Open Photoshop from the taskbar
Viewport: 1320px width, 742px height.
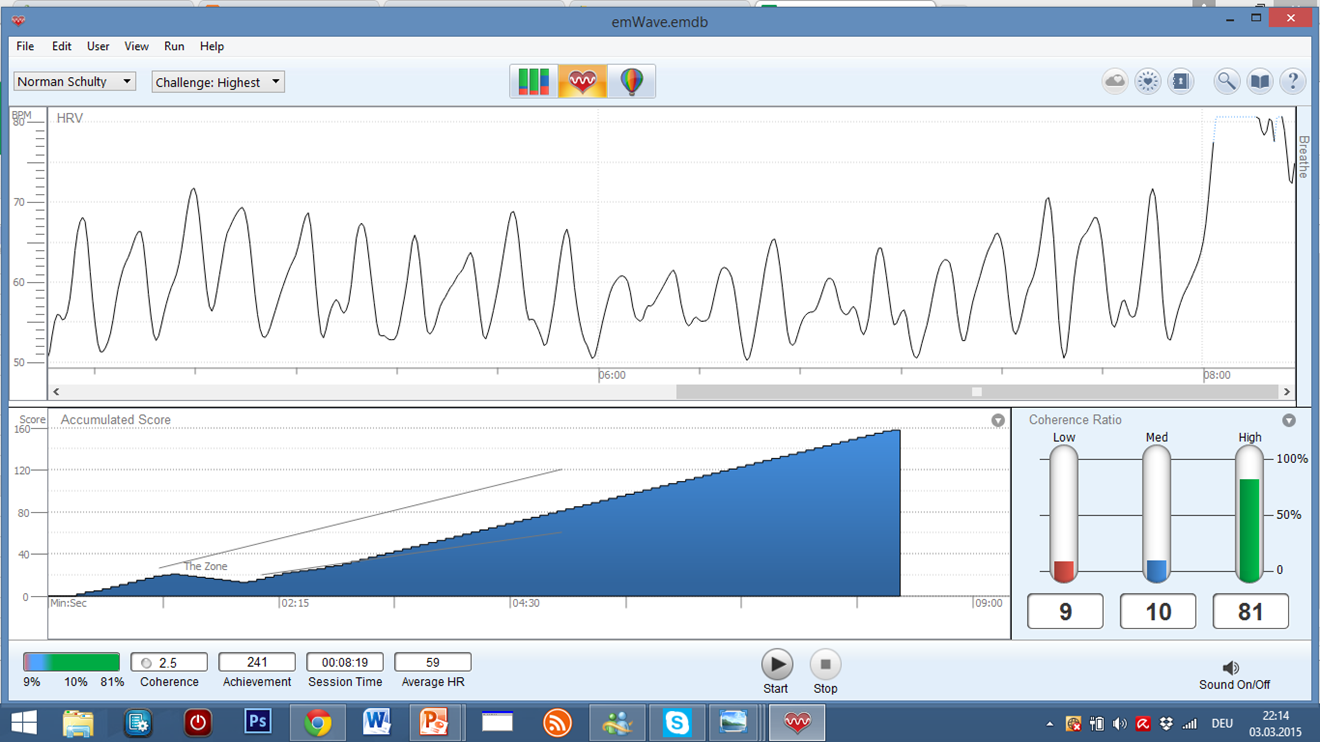[x=258, y=722]
